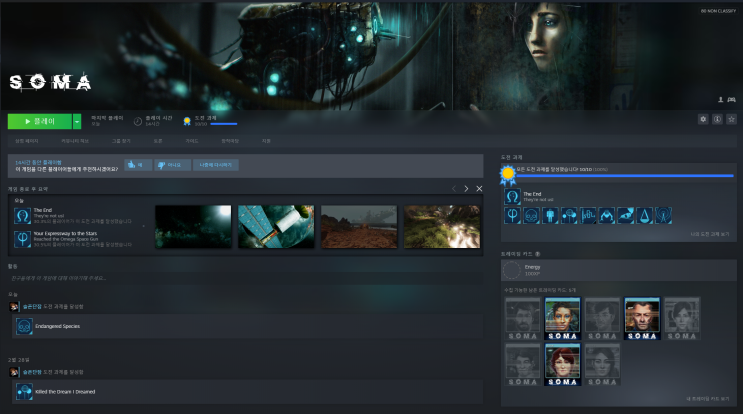Viewport: 743px width, 414px height.
Task: Click the gold sun badge on the achievements panel
Action: 508,175
